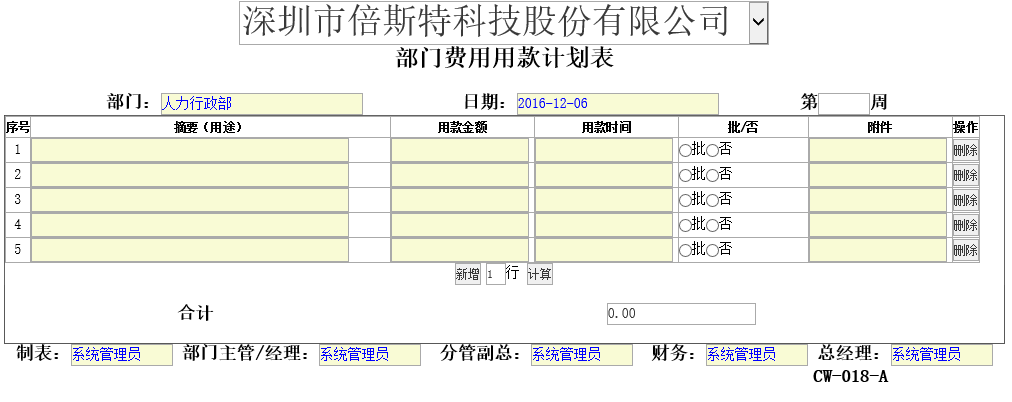Delete row 5 with 删除 button
This screenshot has height=402, width=1012.
coord(966,250)
